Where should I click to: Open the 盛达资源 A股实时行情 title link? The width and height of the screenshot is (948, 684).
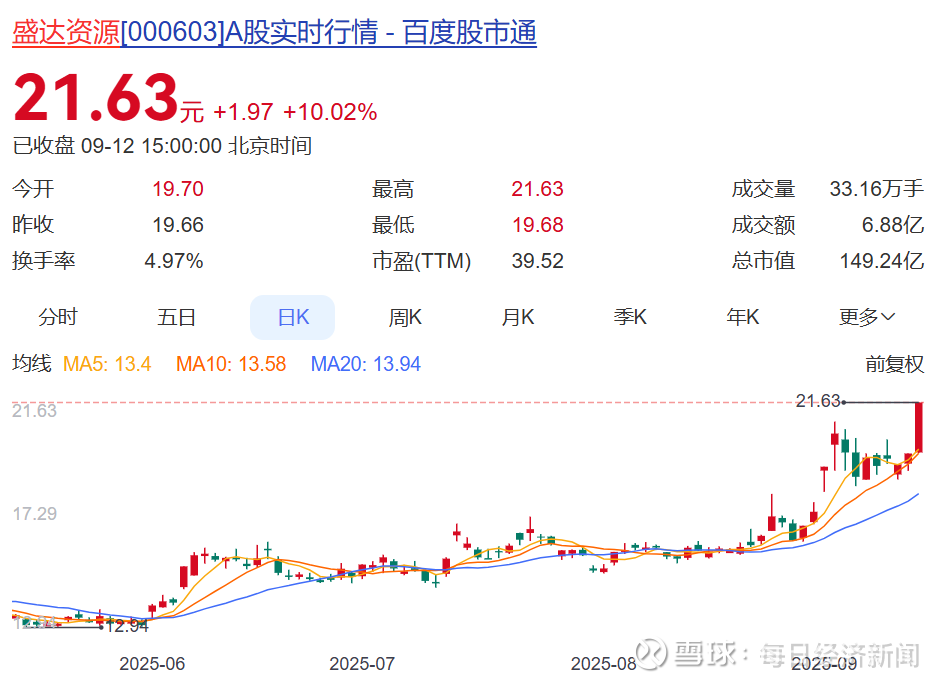274,33
